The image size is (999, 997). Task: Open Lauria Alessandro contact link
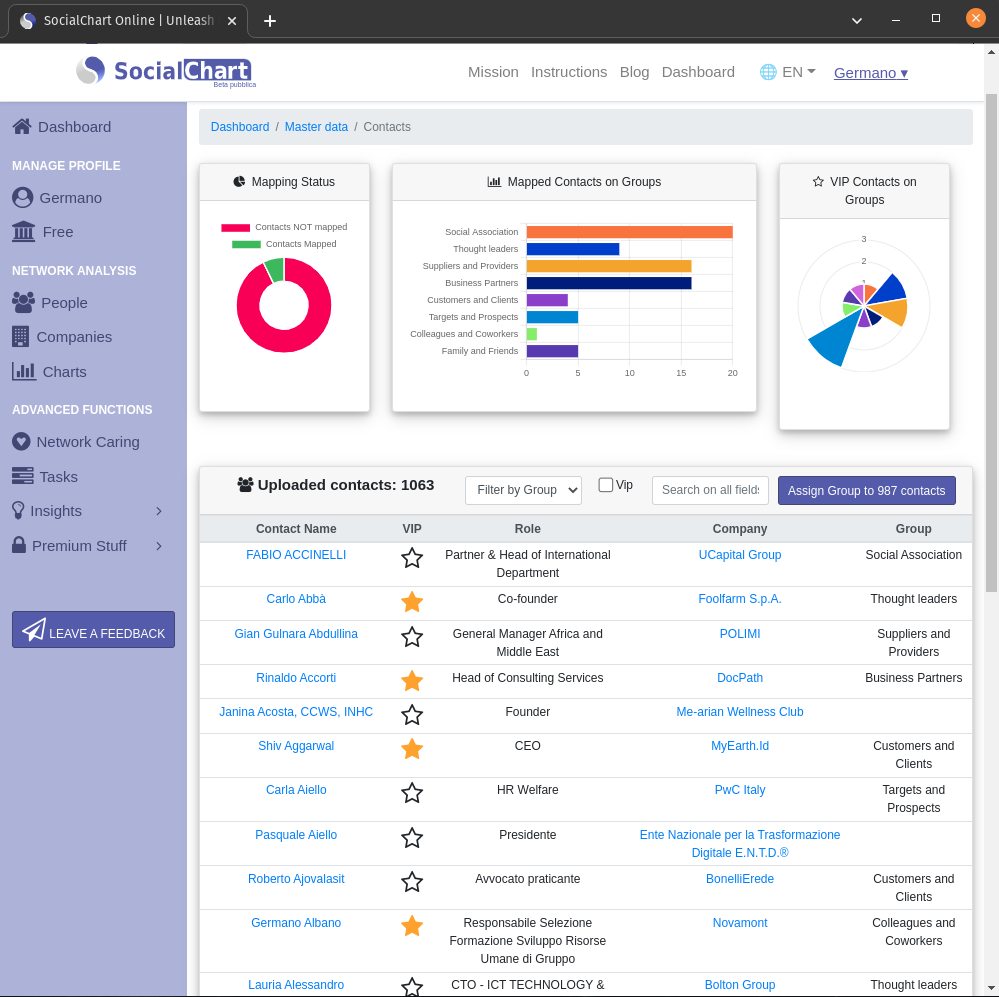(296, 985)
